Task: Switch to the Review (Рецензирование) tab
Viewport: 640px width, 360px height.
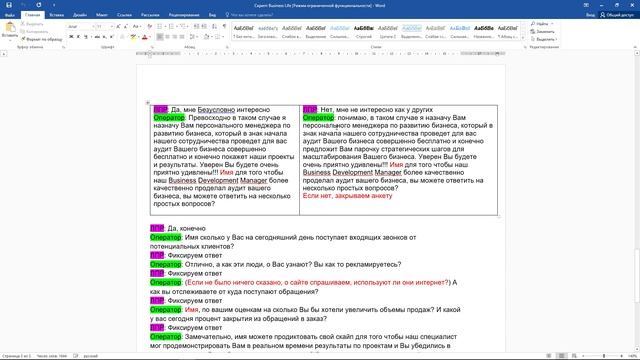Action: [x=184, y=15]
